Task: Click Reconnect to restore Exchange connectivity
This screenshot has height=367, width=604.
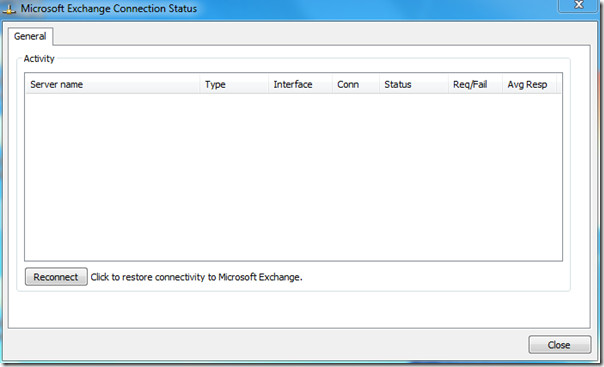Action: (x=56, y=277)
